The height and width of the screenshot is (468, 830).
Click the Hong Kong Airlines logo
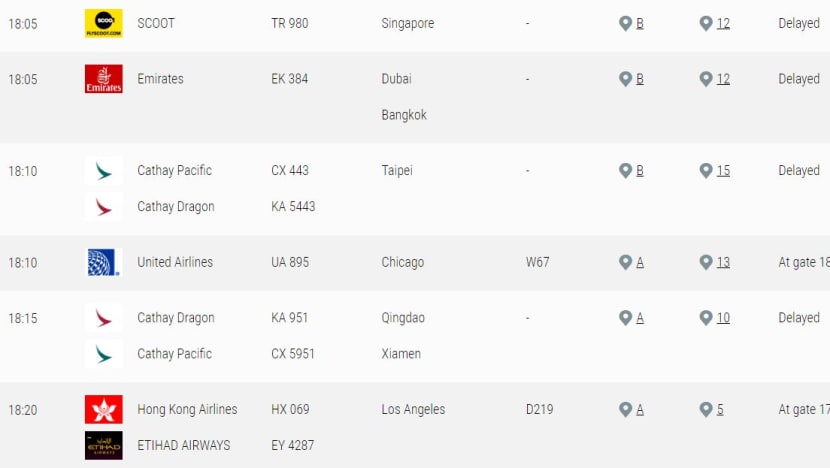[x=104, y=409]
